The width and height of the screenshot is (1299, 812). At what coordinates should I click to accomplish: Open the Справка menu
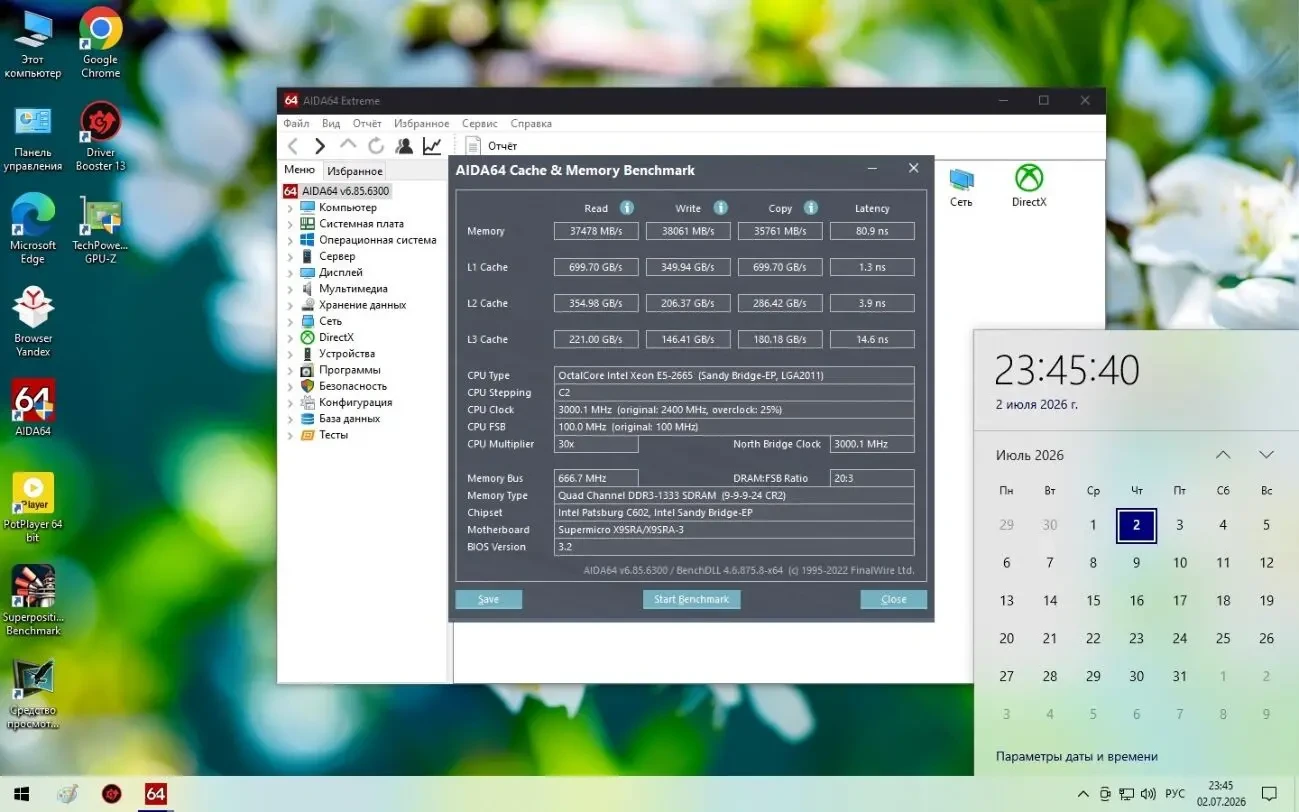point(531,123)
